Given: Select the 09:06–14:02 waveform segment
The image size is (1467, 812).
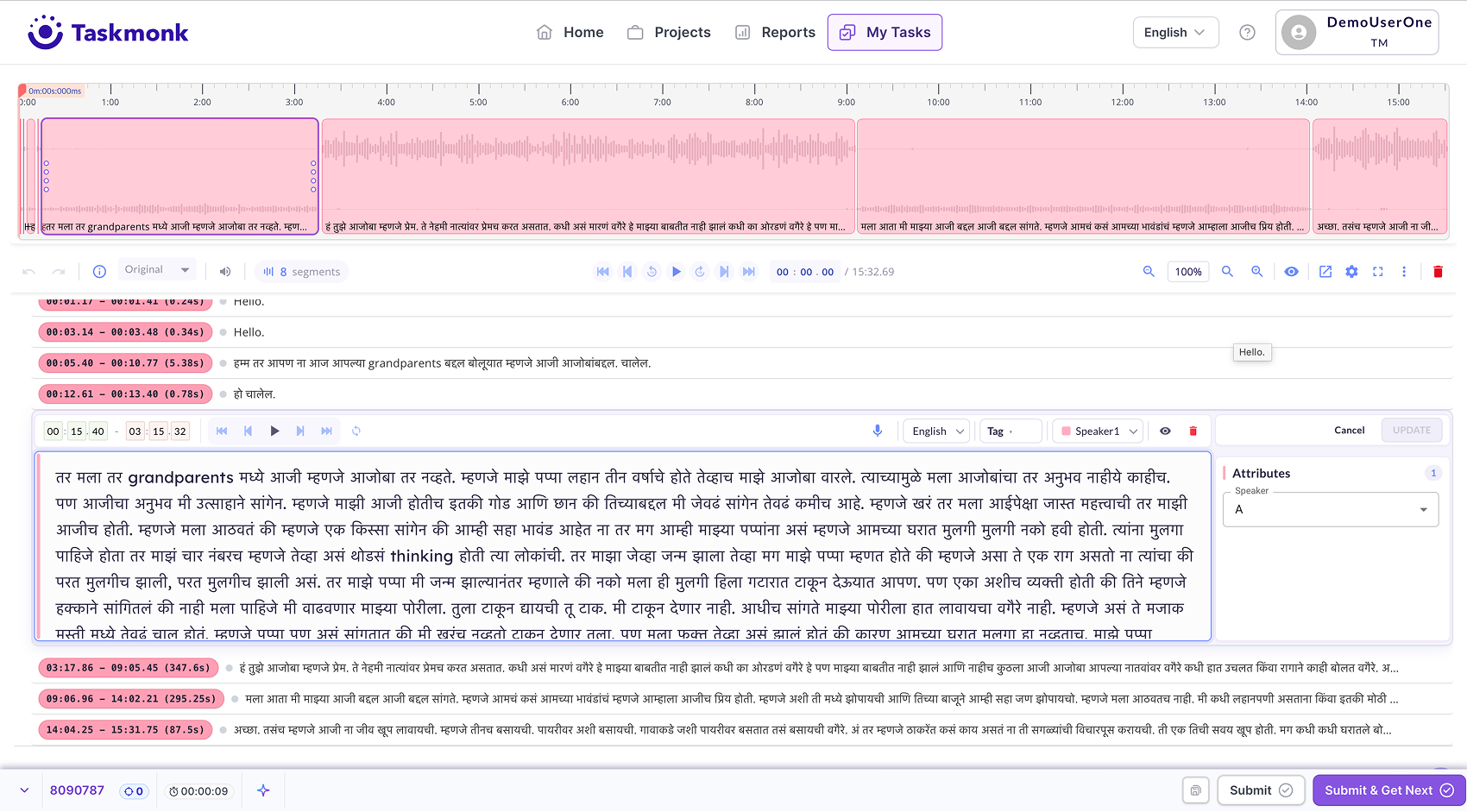Looking at the screenshot, I should pyautogui.click(x=1083, y=176).
